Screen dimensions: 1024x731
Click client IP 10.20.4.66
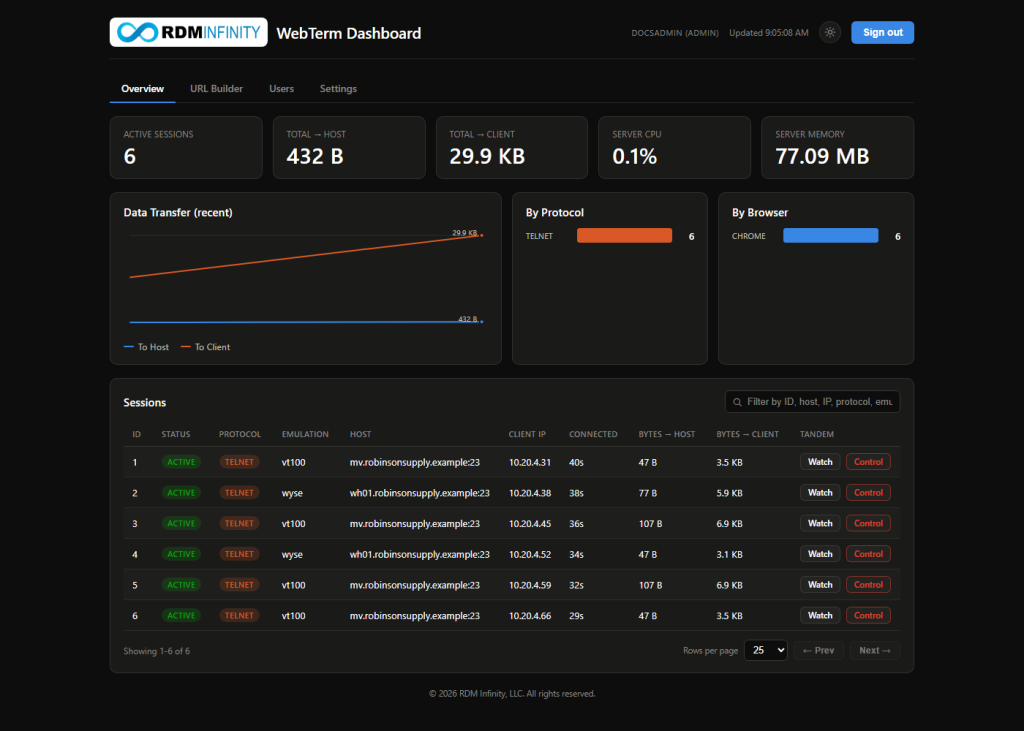(x=530, y=615)
